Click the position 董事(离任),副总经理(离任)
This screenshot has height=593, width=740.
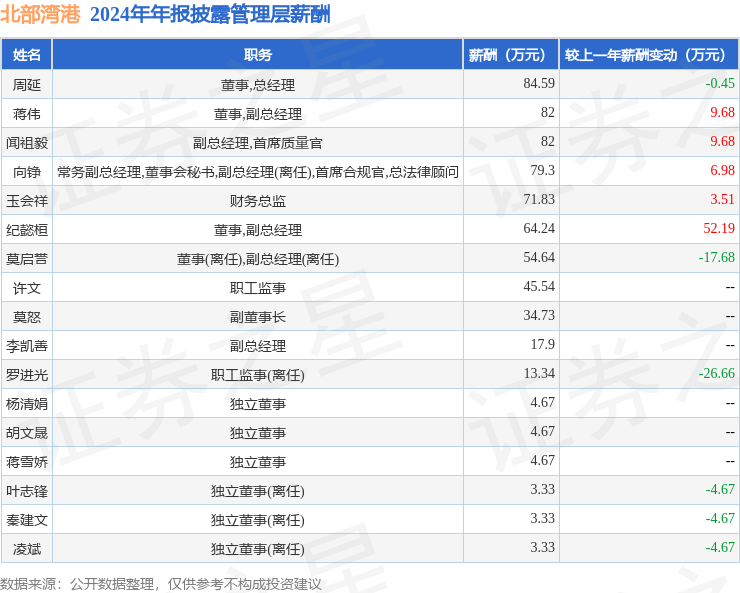258,259
